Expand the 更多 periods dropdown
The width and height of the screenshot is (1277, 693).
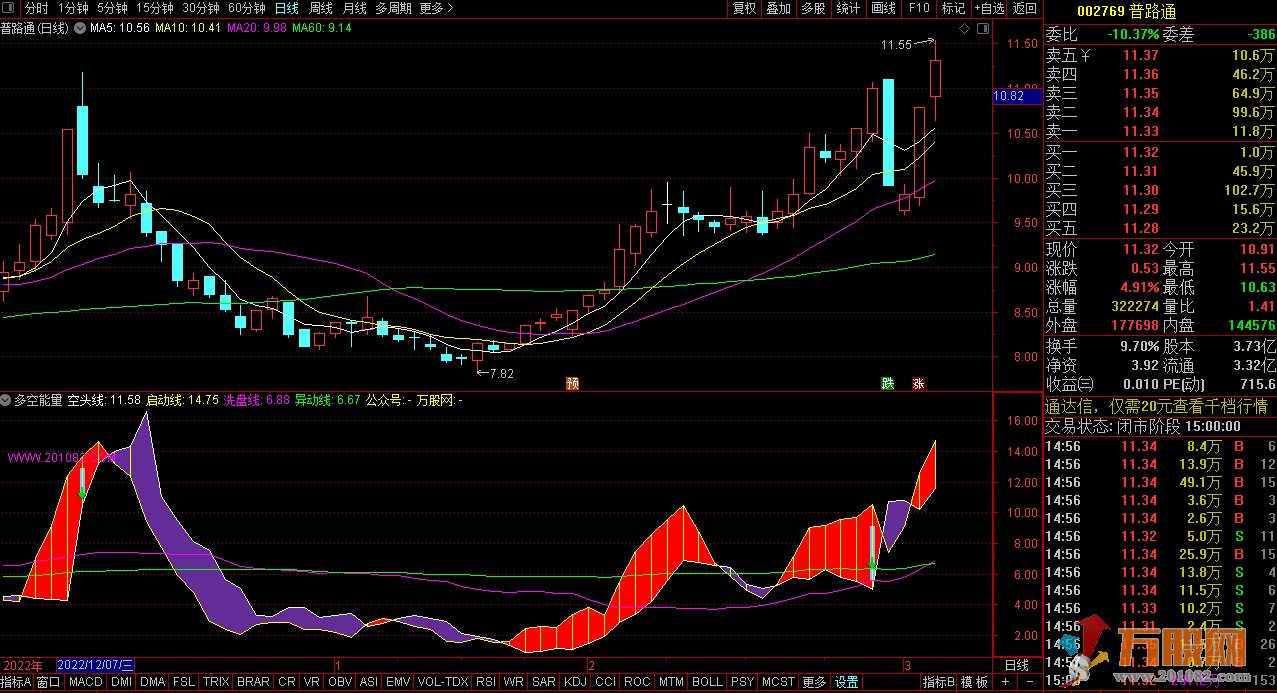436,8
